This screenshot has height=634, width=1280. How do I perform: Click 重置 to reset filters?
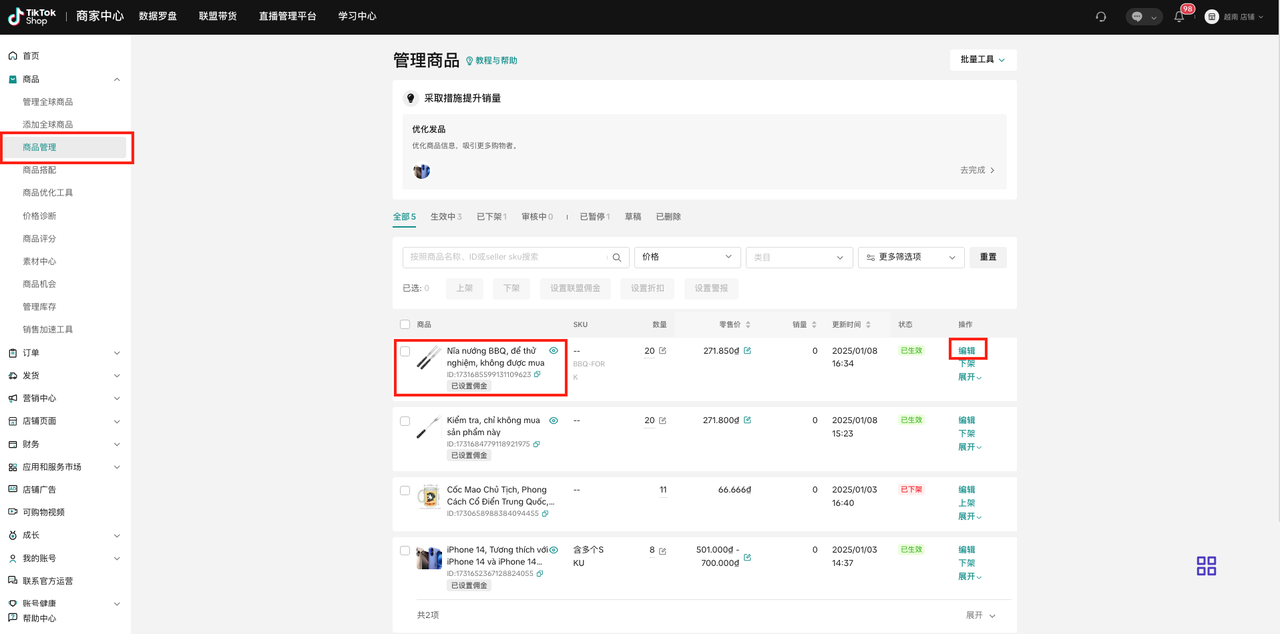[x=988, y=257]
